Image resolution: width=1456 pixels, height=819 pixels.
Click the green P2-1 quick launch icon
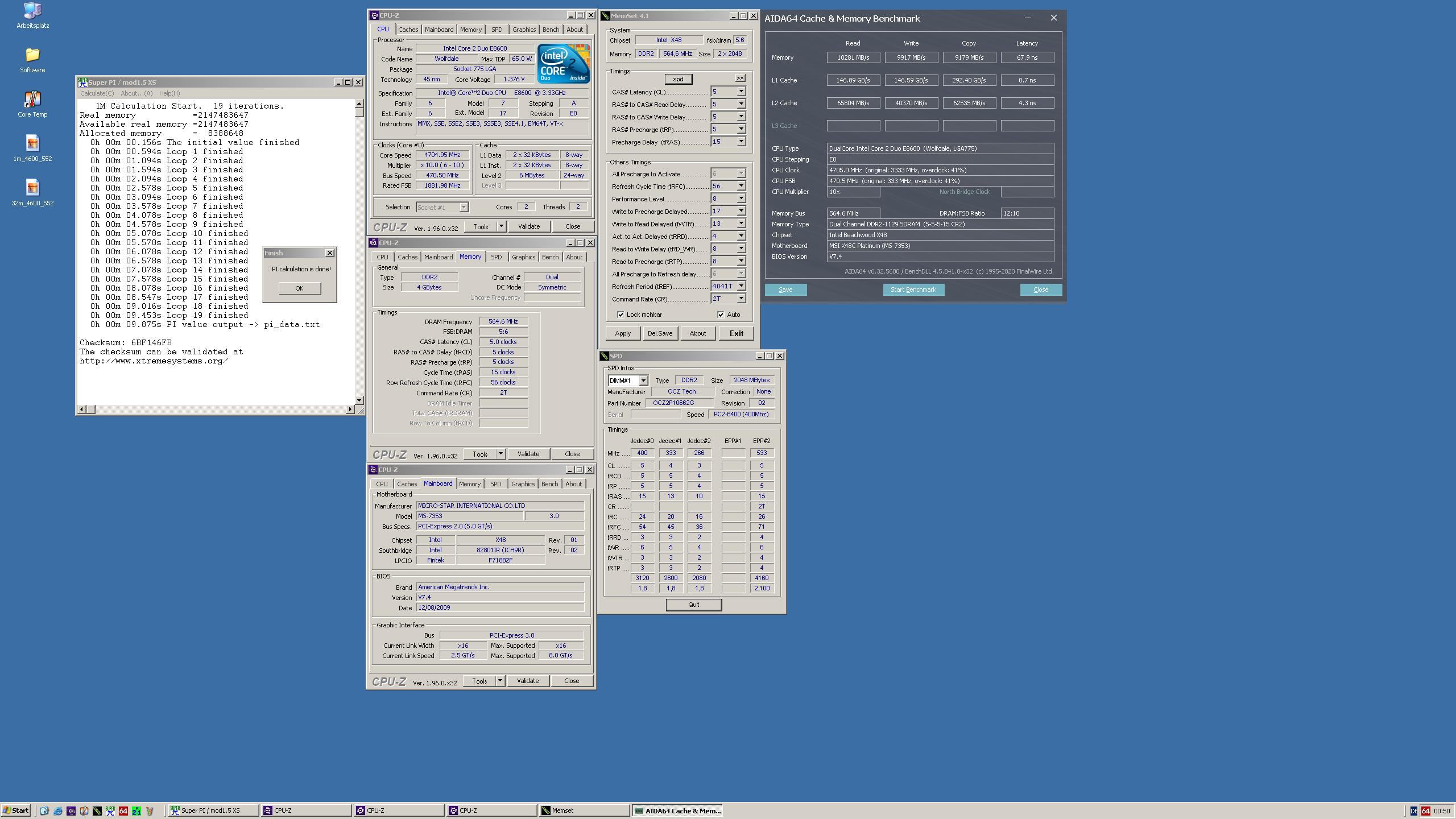[x=136, y=810]
